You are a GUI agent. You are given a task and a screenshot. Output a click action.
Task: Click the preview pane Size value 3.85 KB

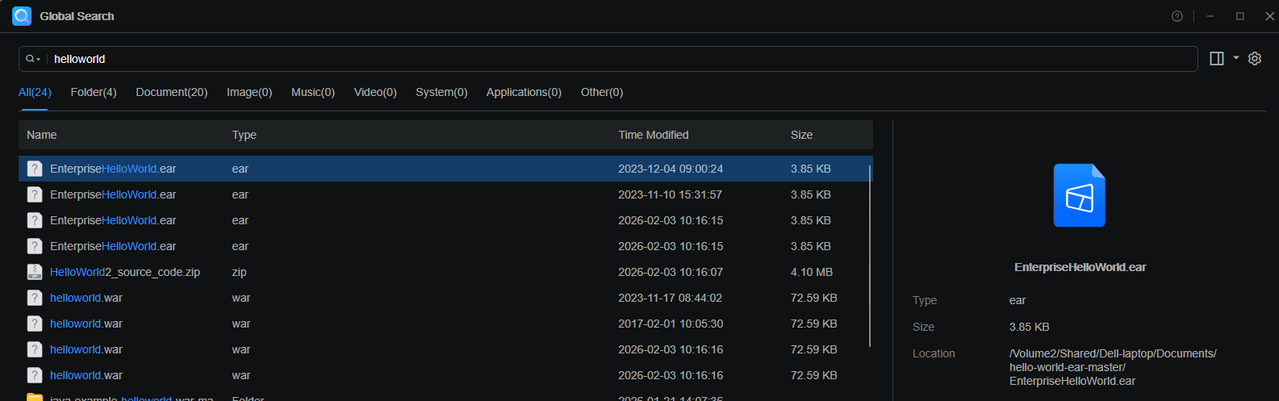click(1029, 327)
